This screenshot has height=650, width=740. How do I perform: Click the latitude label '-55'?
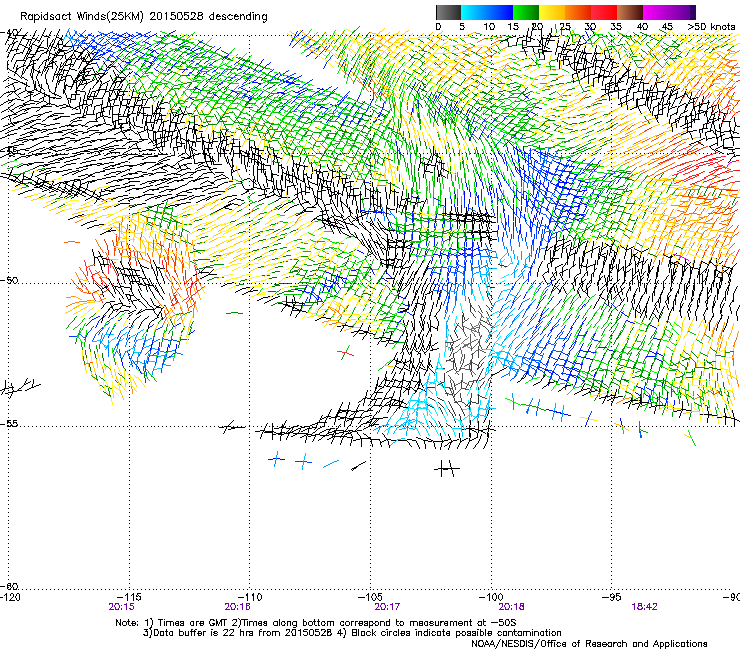[10, 424]
